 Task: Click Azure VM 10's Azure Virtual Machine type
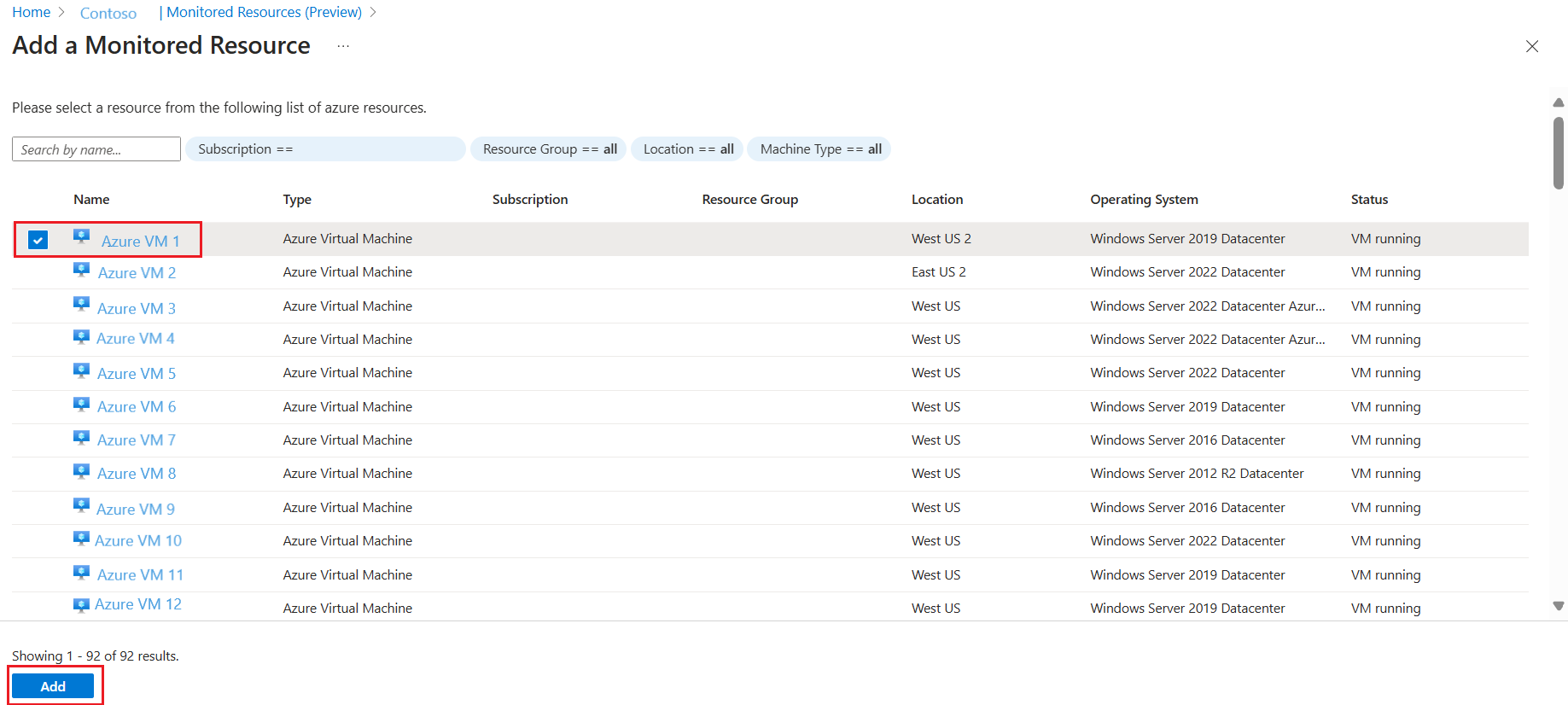coord(347,541)
